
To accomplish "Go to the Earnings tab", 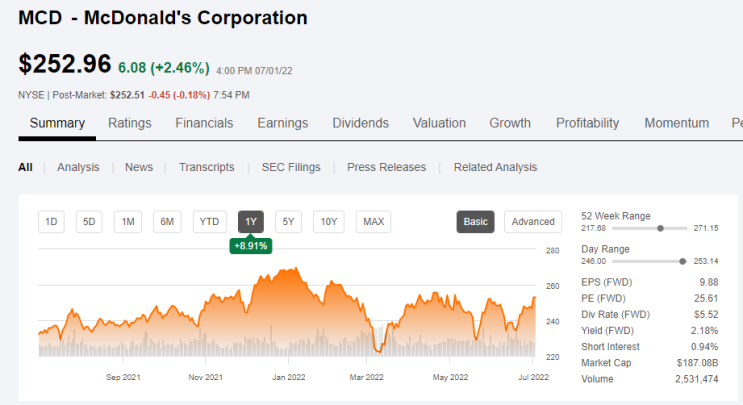I will click(282, 123).
